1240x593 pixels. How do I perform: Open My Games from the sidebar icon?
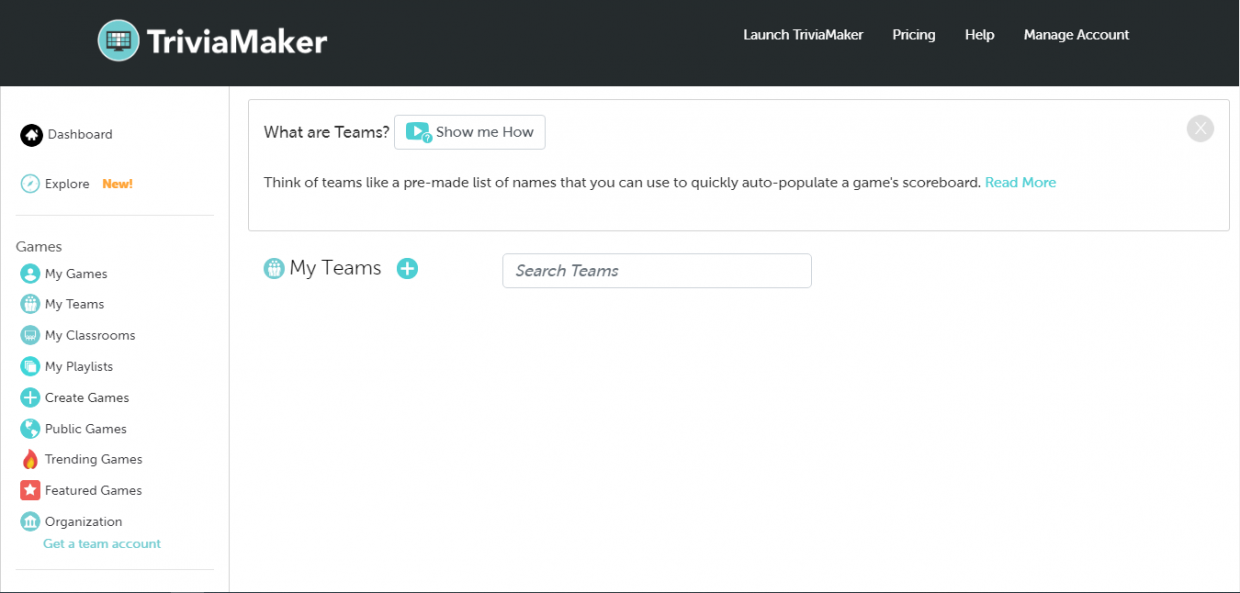[30, 274]
